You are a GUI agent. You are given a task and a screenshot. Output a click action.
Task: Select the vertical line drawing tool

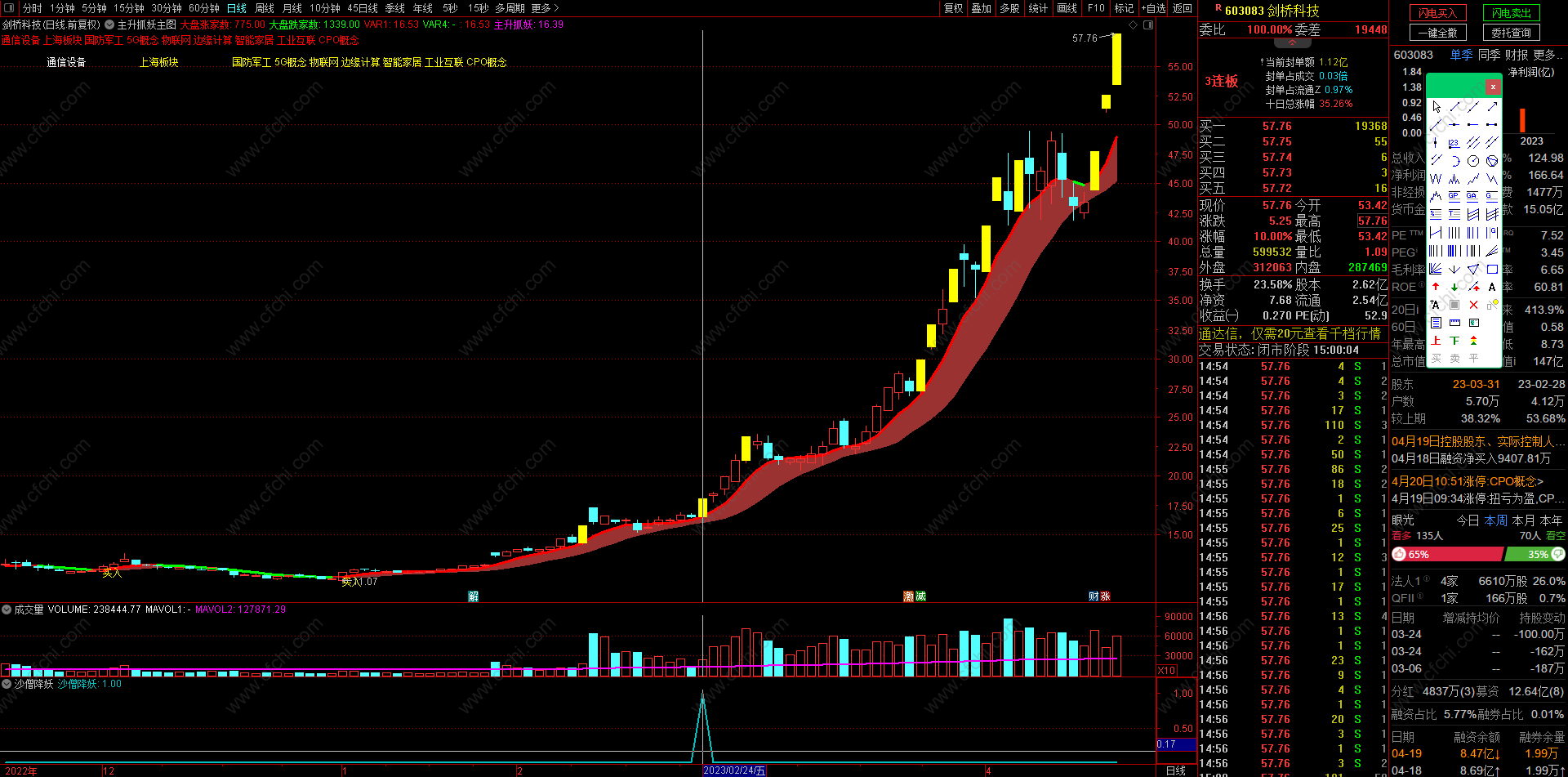[x=1436, y=143]
